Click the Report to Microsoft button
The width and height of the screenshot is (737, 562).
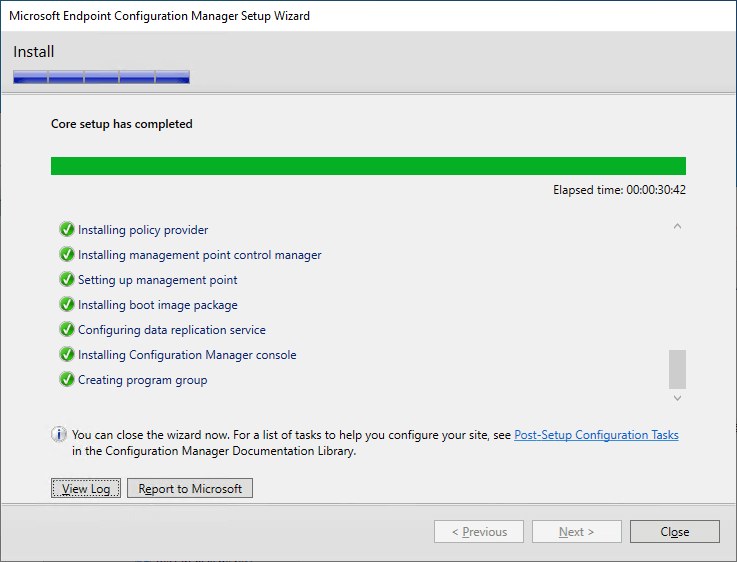[190, 488]
